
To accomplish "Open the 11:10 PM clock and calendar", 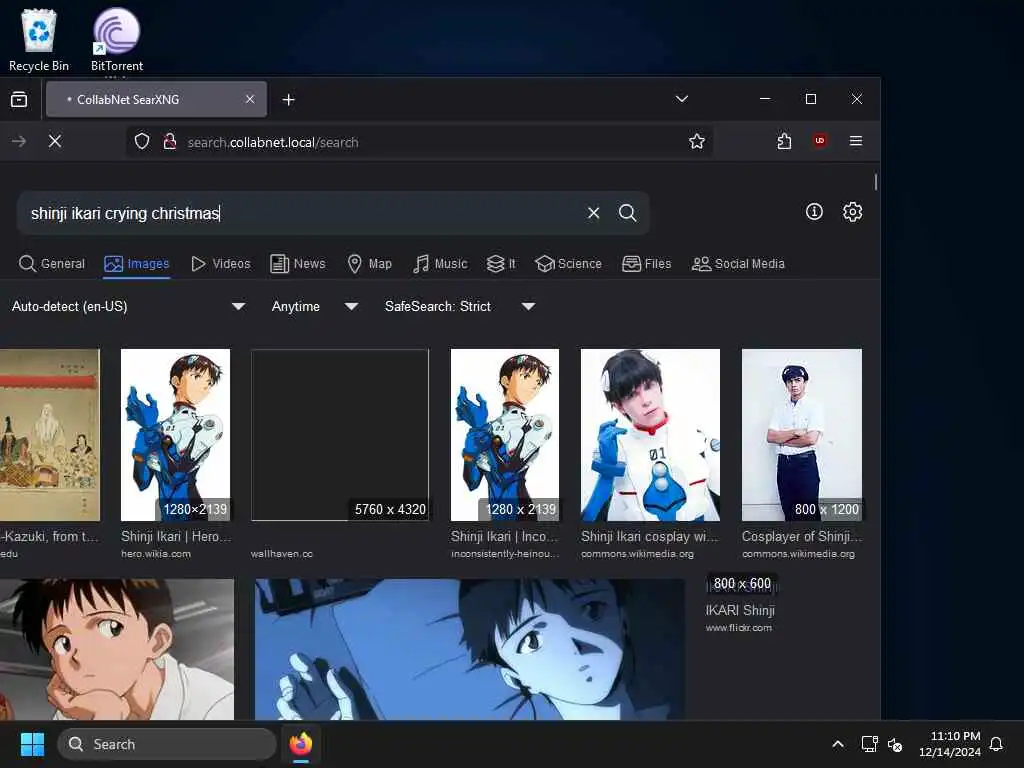I will pyautogui.click(x=950, y=744).
